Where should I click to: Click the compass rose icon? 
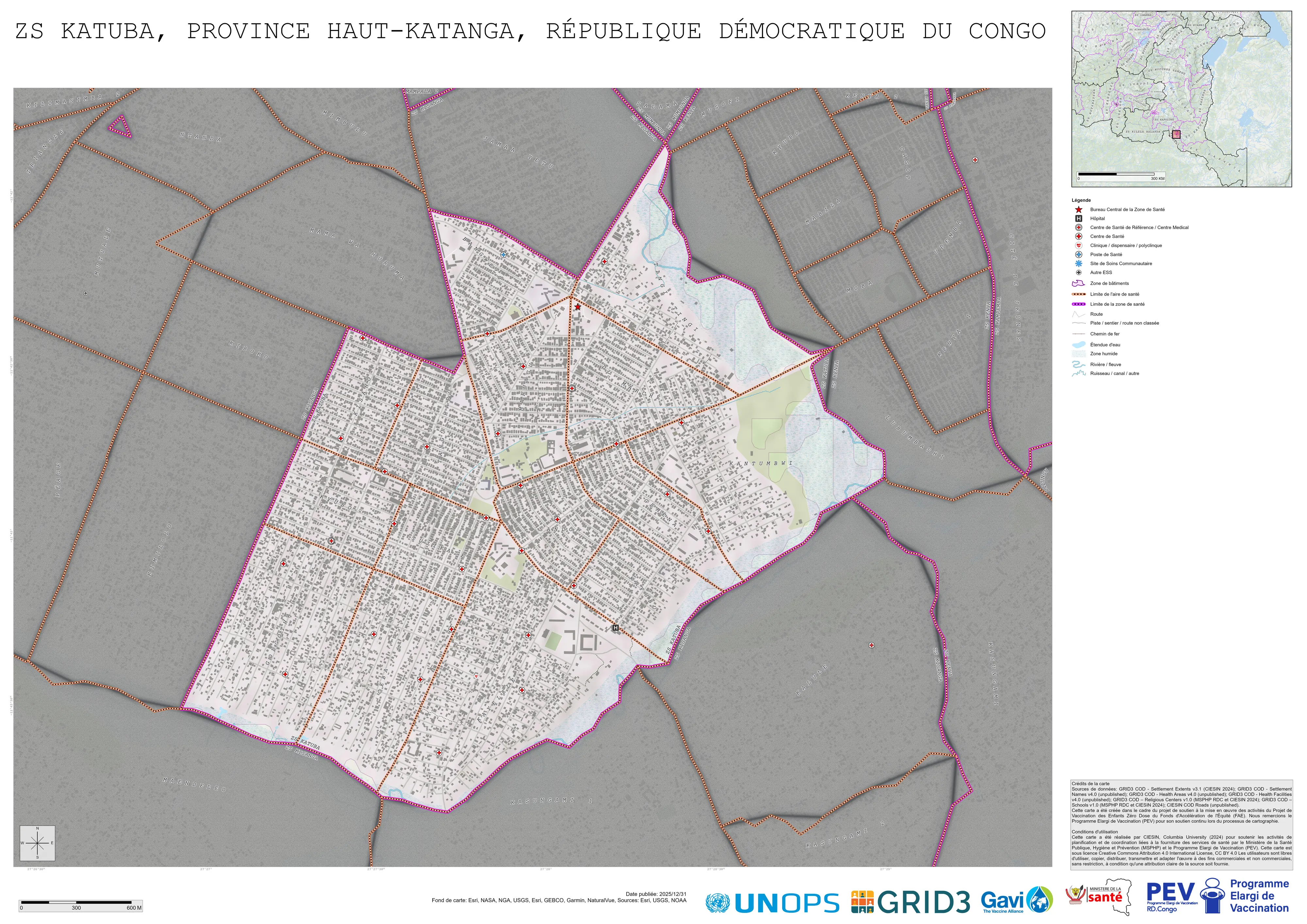[x=38, y=843]
